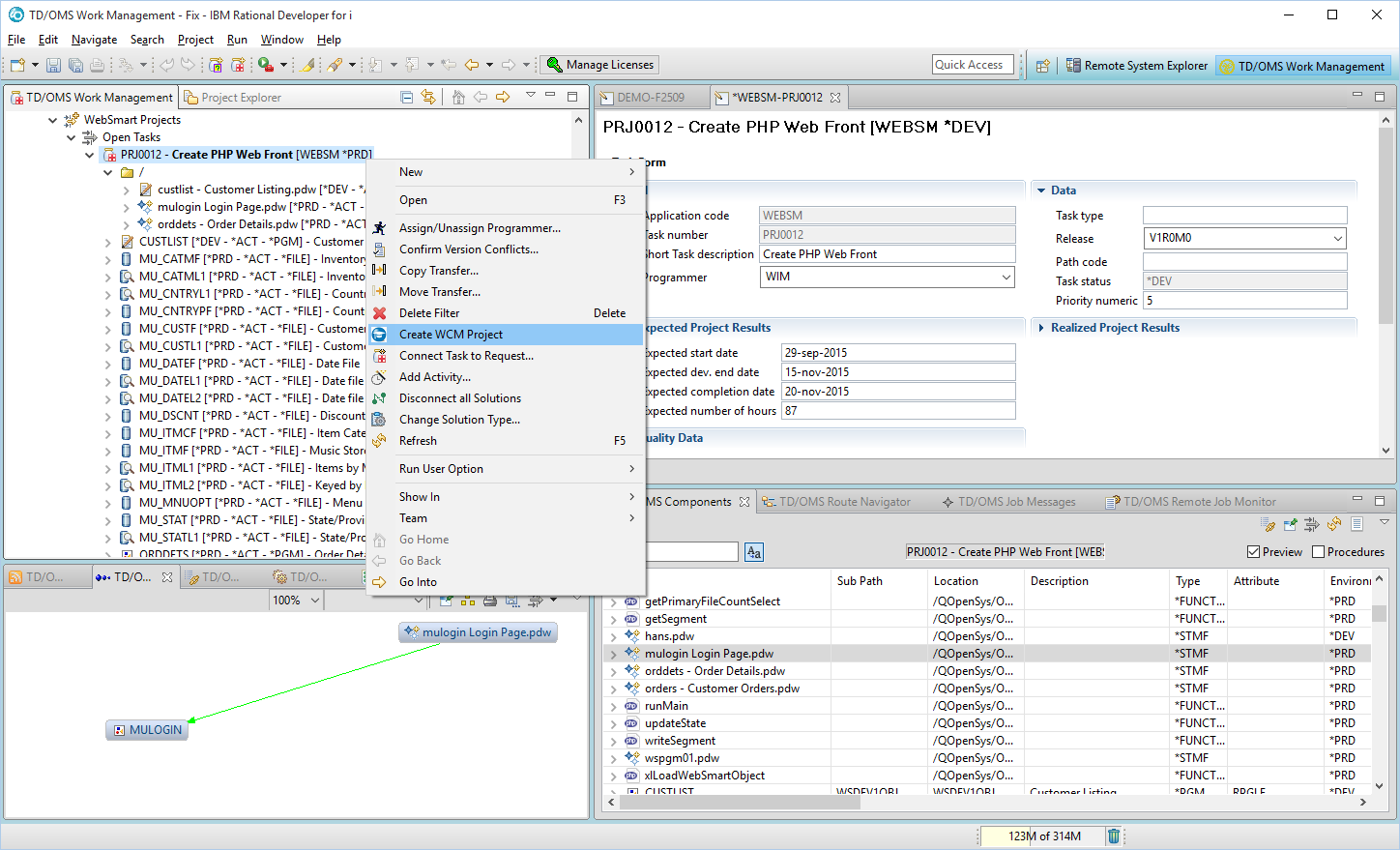
Task: Click the Open Perspective icon
Action: tap(1042, 66)
